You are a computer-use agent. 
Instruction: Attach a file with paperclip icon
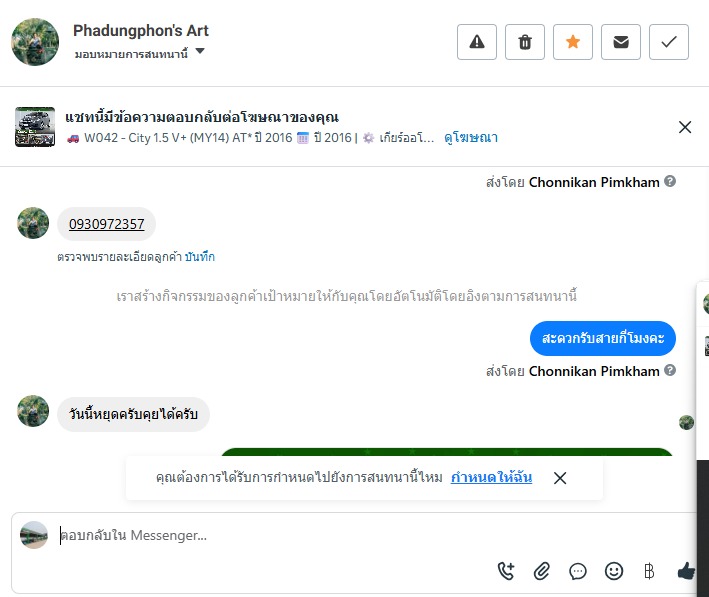(542, 571)
